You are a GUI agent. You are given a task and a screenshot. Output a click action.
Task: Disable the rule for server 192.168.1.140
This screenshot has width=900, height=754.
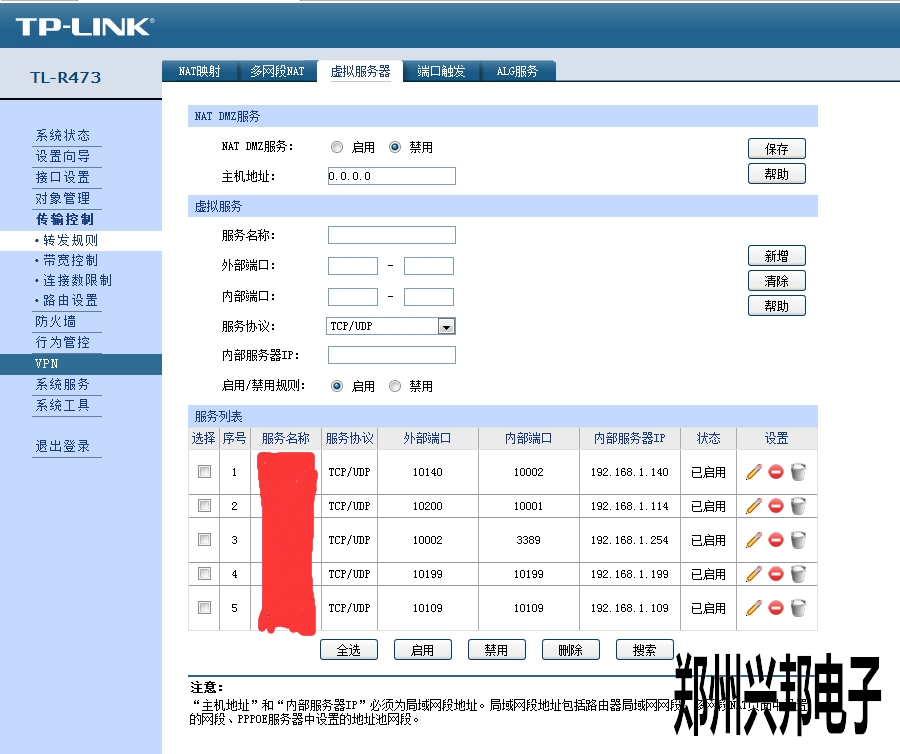coord(776,472)
